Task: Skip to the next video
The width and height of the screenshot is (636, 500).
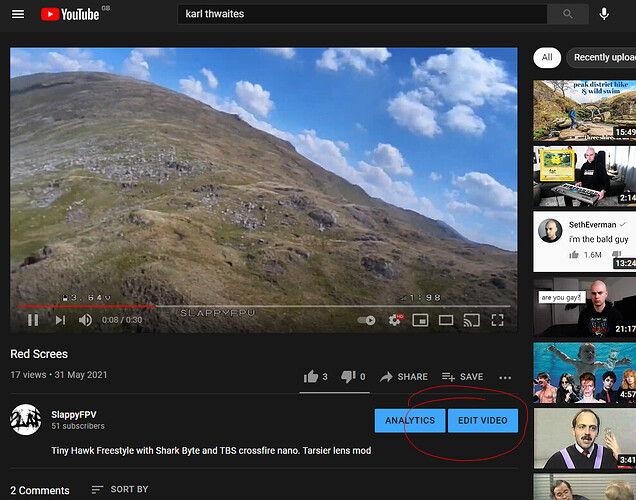Action: 60,320
